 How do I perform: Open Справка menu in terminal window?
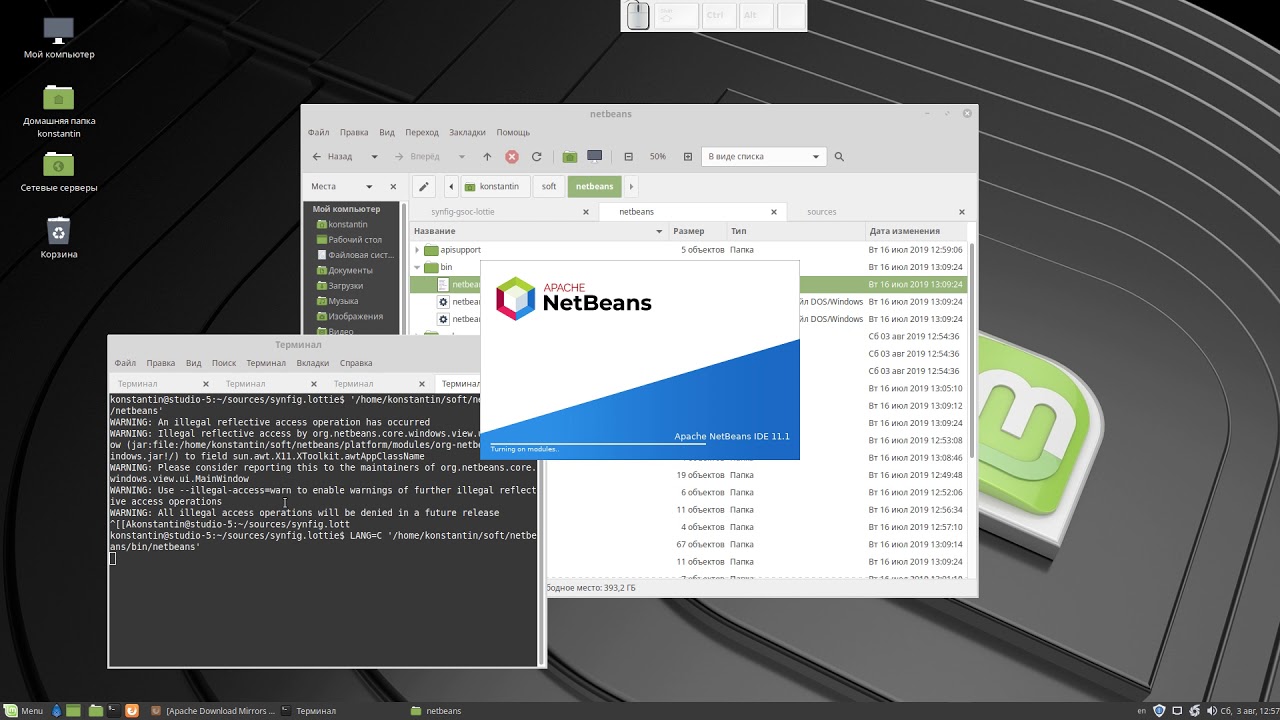[x=356, y=363]
